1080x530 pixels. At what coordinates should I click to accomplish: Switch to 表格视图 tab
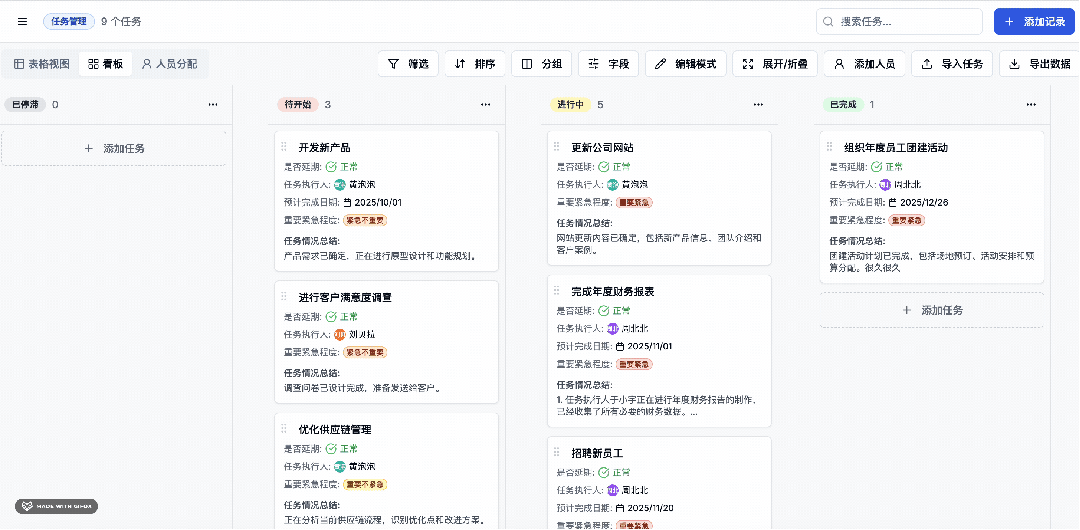[42, 64]
